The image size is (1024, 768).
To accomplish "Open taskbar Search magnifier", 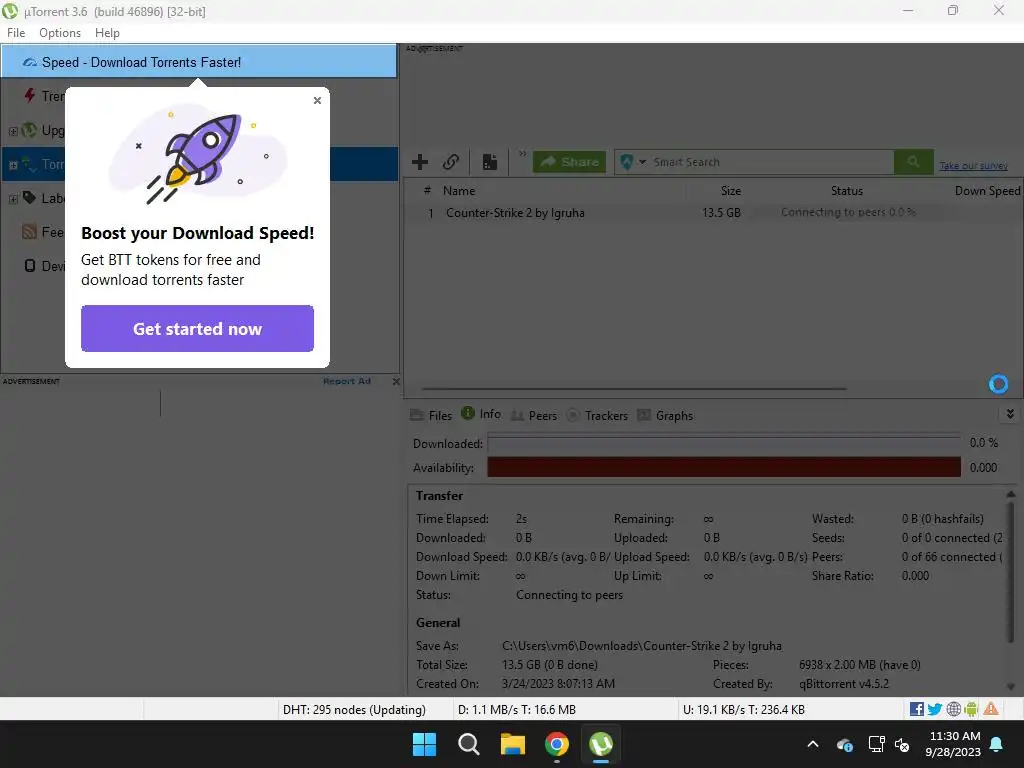I will tap(468, 744).
